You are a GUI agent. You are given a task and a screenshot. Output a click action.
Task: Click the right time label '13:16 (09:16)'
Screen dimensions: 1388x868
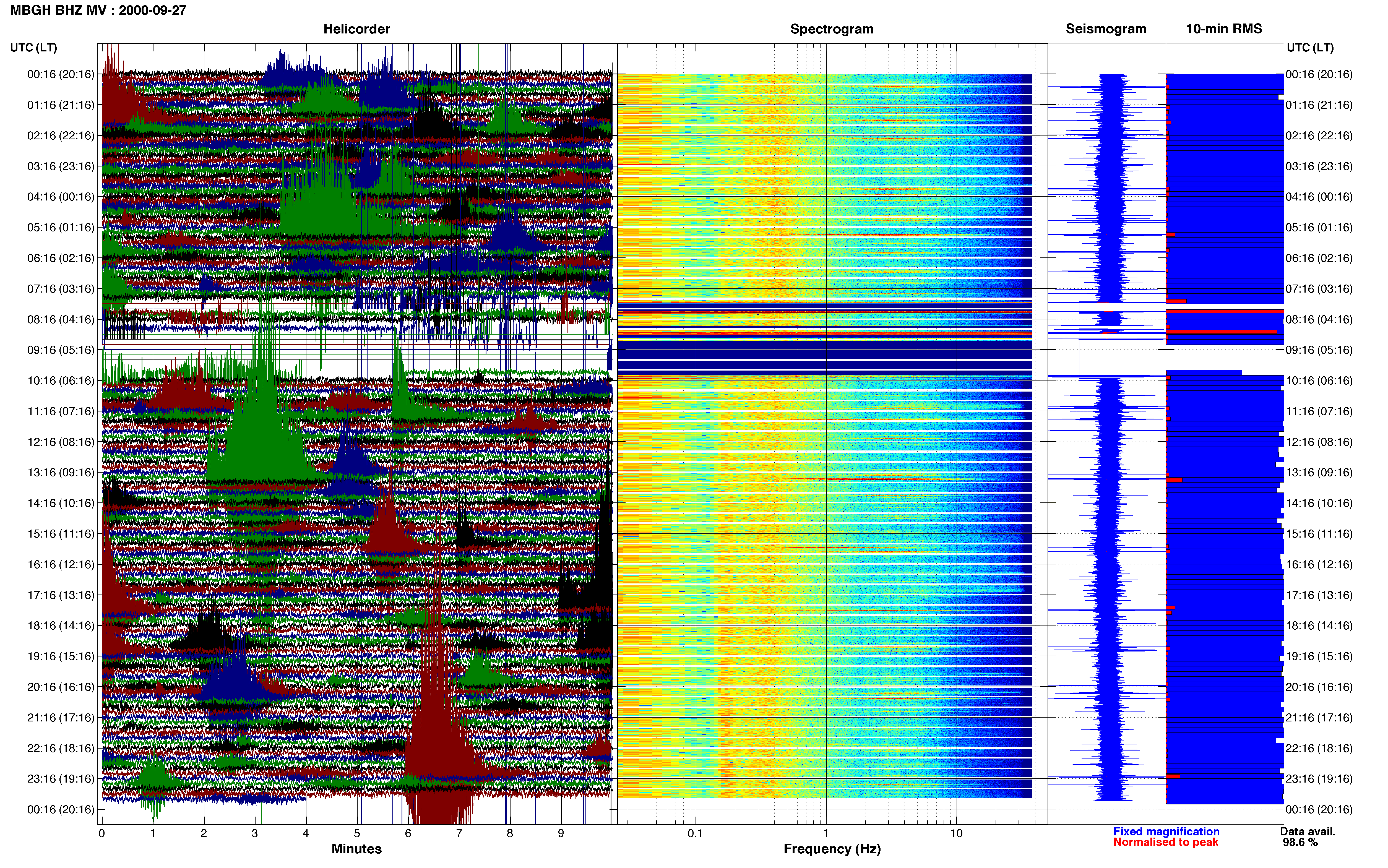click(x=1319, y=473)
